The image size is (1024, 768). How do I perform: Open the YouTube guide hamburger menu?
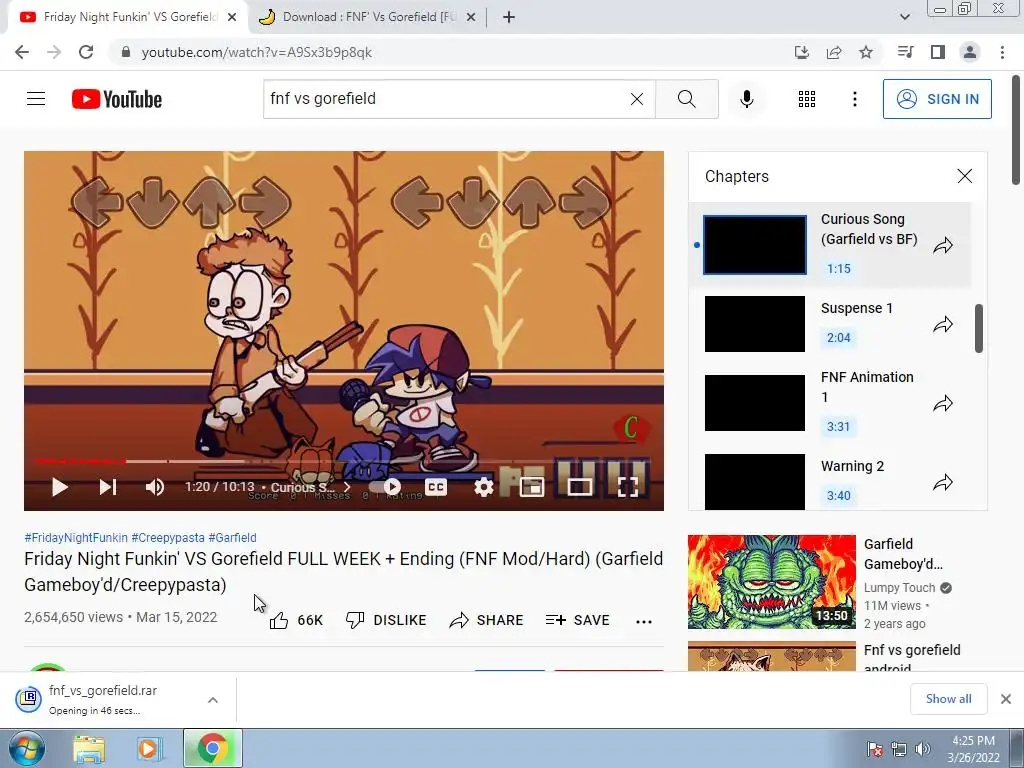pos(36,99)
